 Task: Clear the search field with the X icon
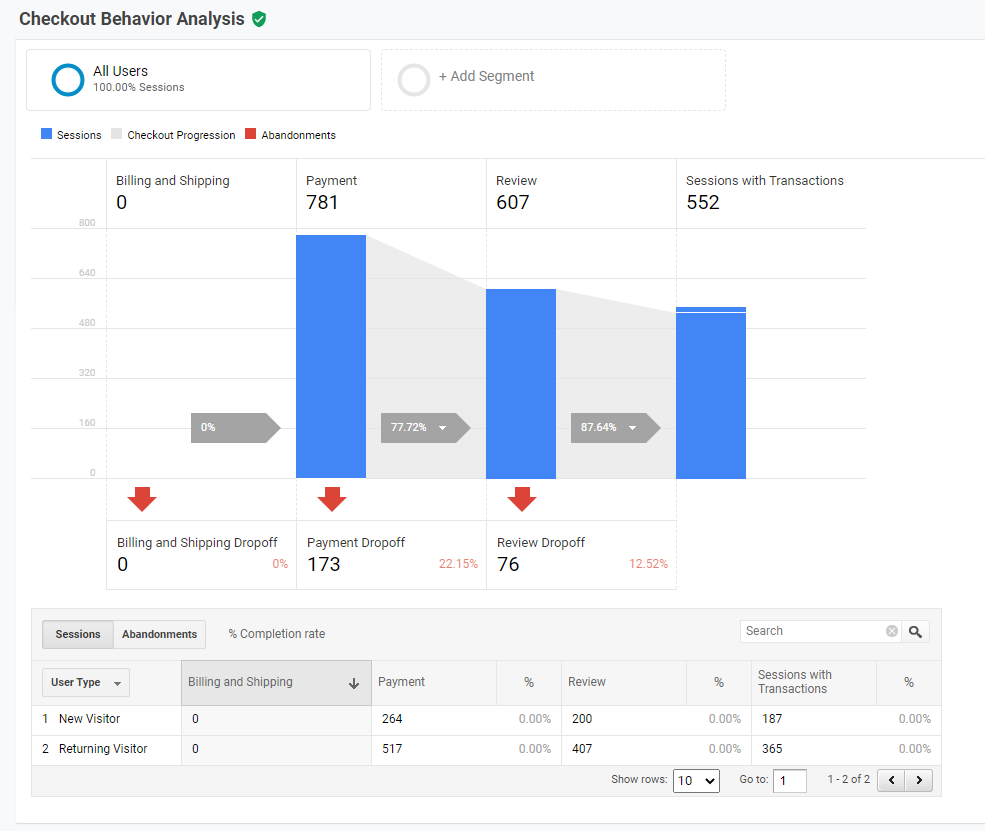coord(891,631)
